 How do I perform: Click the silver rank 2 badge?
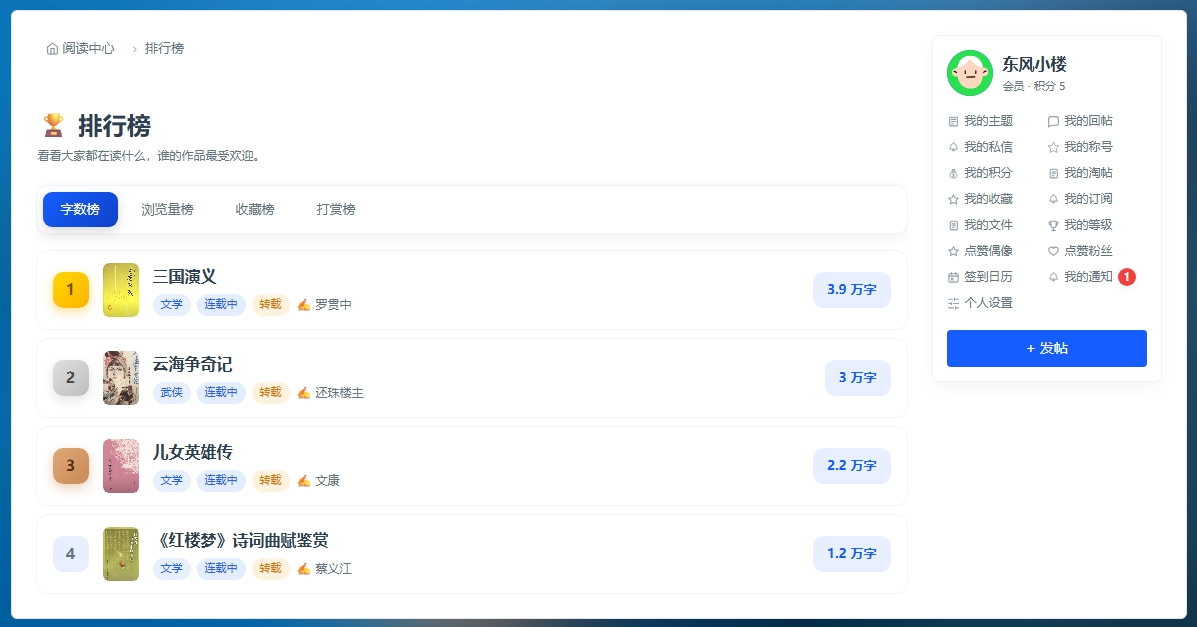71,378
